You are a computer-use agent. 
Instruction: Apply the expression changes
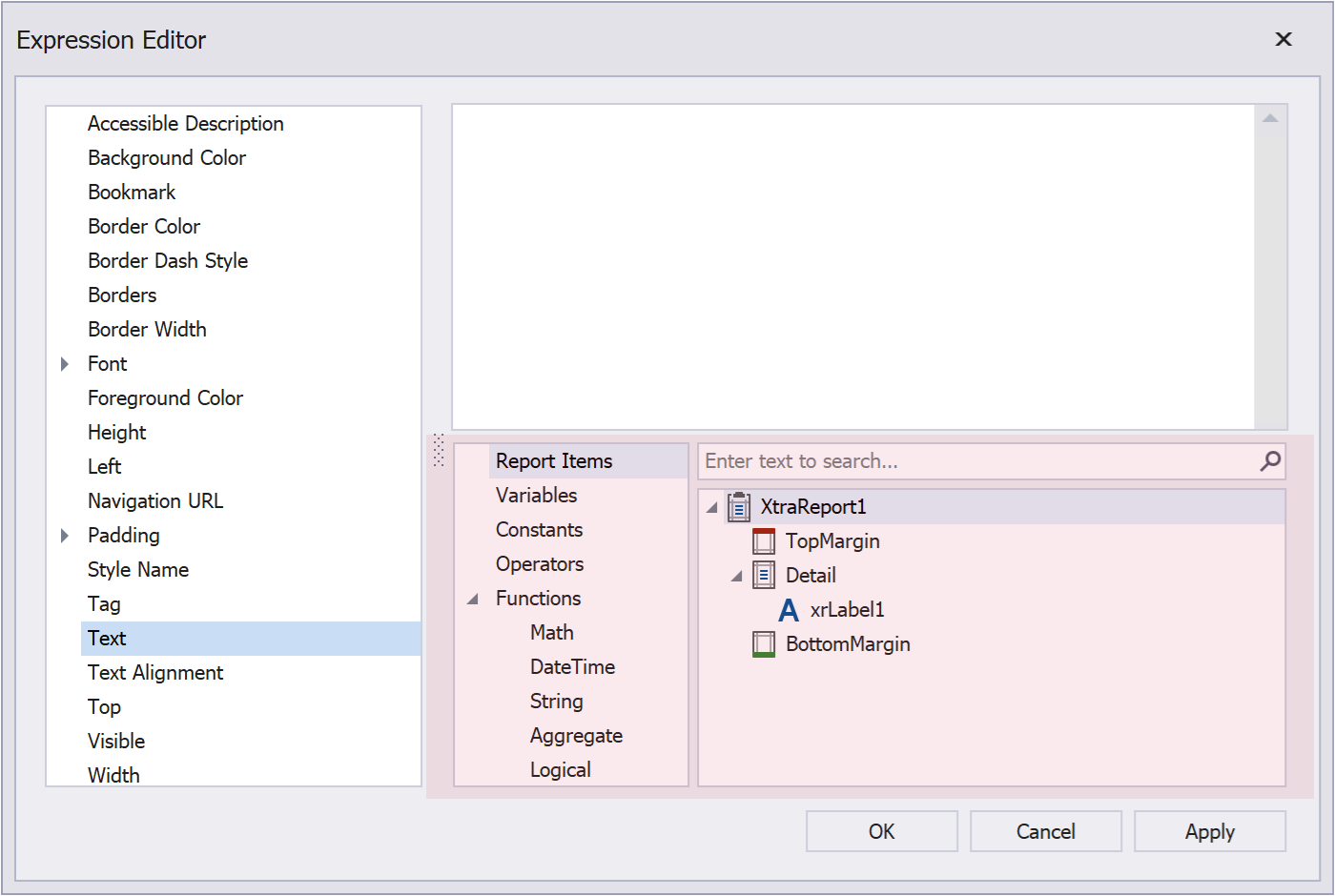coord(1209,830)
